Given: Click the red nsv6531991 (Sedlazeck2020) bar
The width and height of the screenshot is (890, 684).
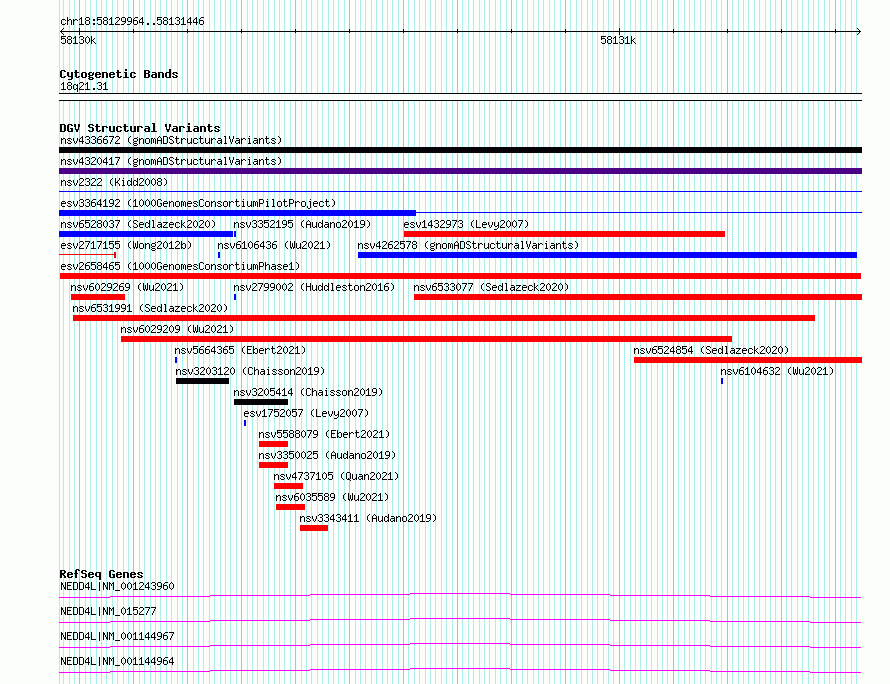Looking at the screenshot, I should tap(444, 318).
